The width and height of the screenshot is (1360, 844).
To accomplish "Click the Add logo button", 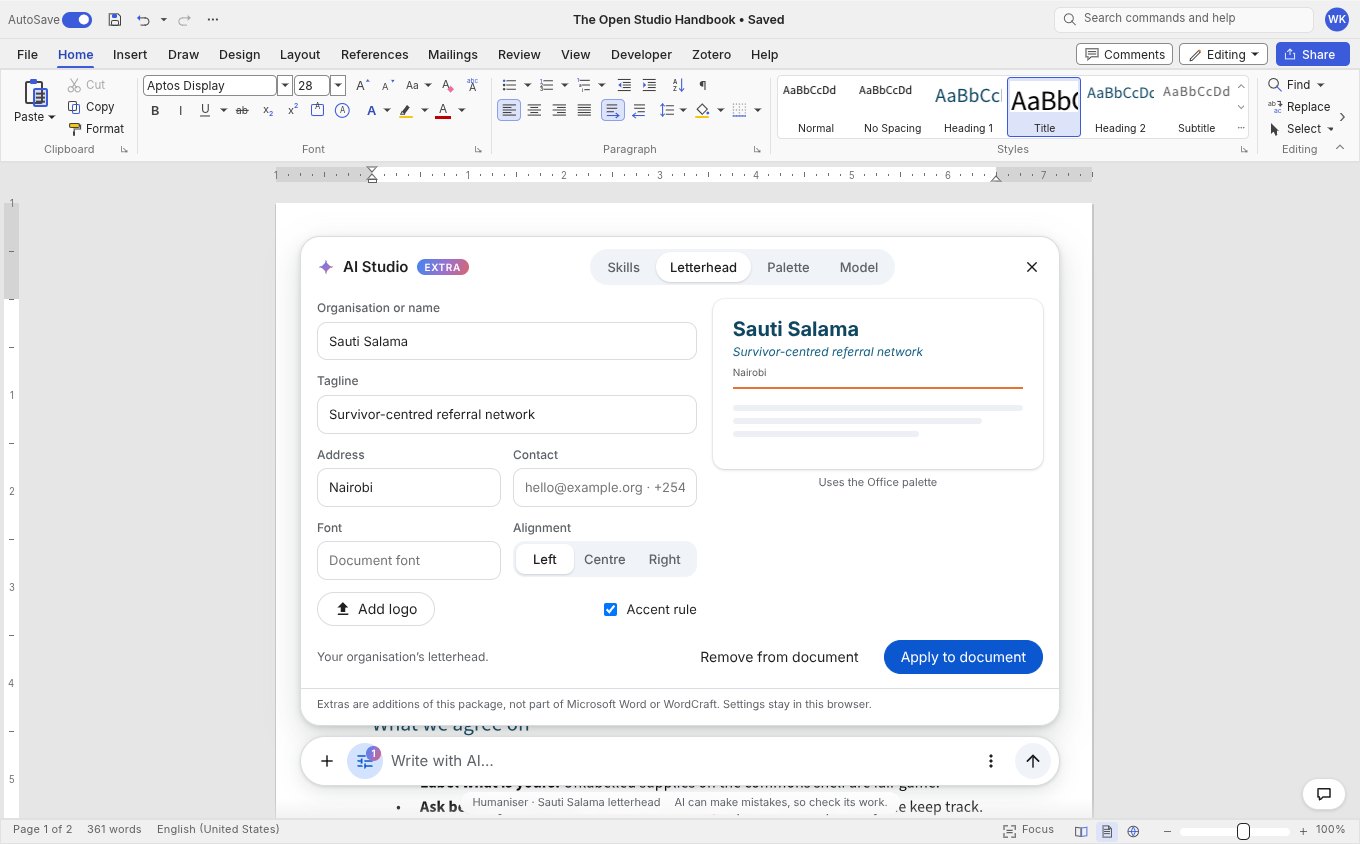I will (376, 609).
